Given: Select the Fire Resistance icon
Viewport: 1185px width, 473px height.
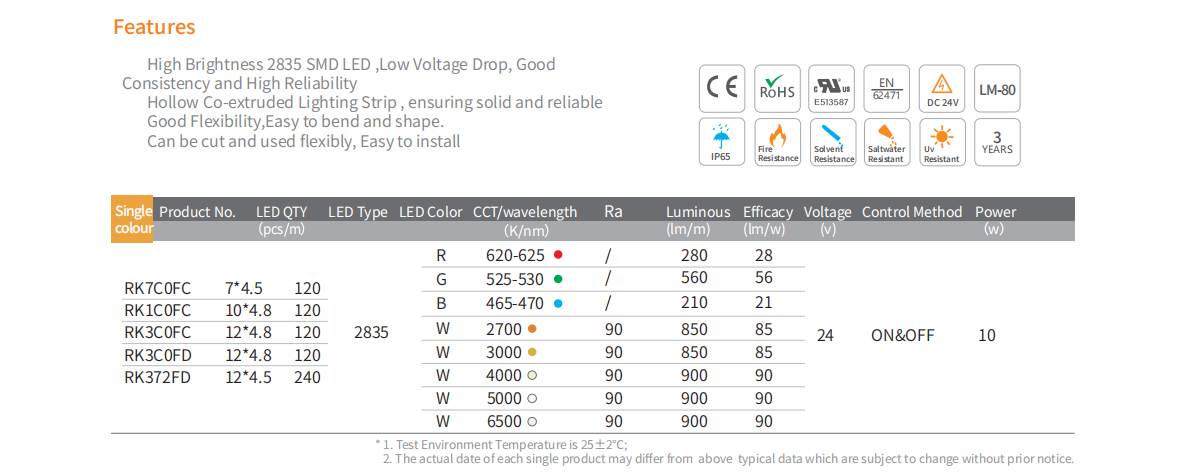Looking at the screenshot, I should tap(777, 142).
